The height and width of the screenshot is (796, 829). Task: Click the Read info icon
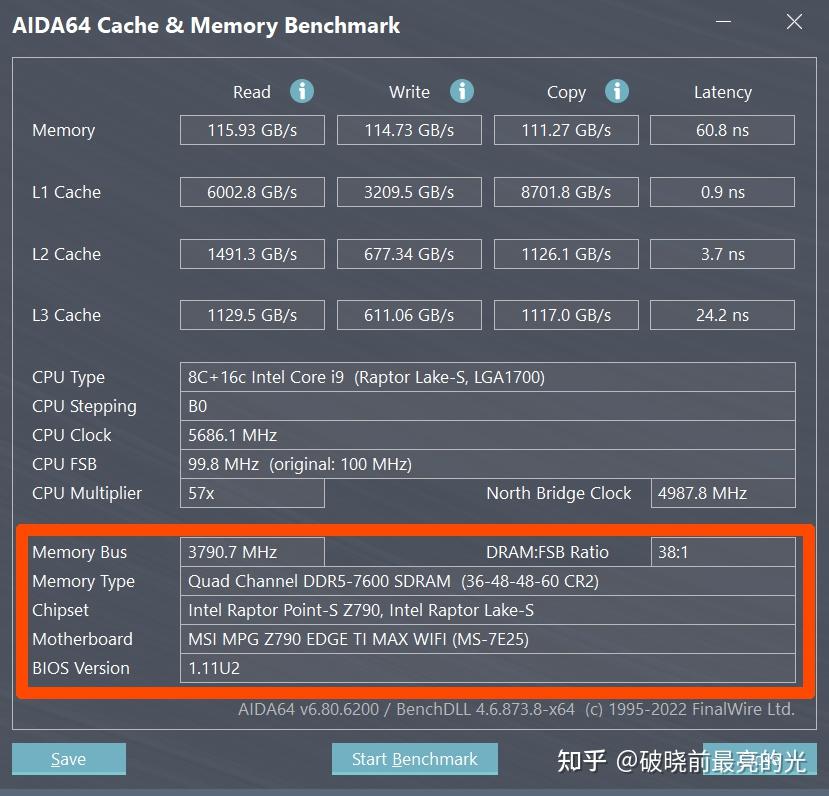pyautogui.click(x=302, y=92)
